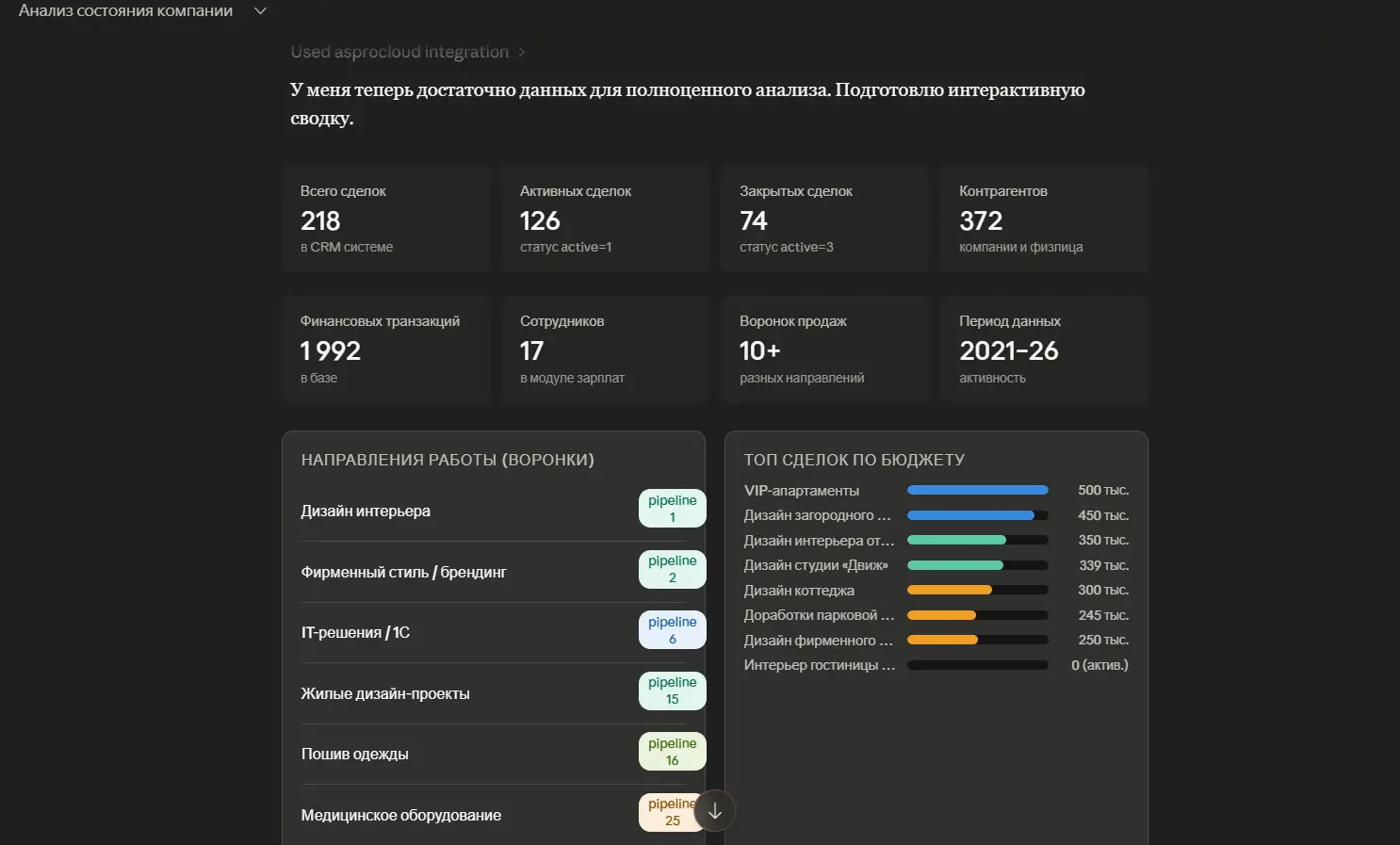This screenshot has width=1400, height=845.
Task: Click the VIP-апартаменты budget bar
Action: pyautogui.click(x=977, y=490)
